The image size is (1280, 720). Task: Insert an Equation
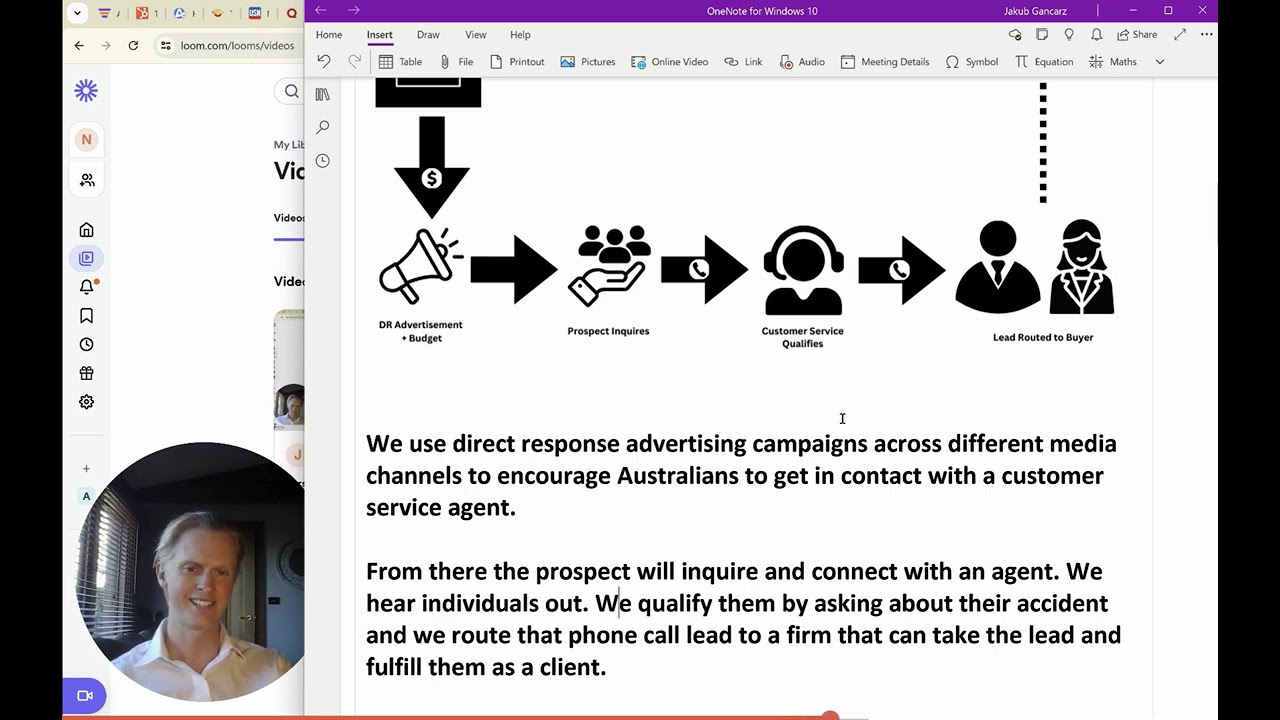click(x=1044, y=61)
